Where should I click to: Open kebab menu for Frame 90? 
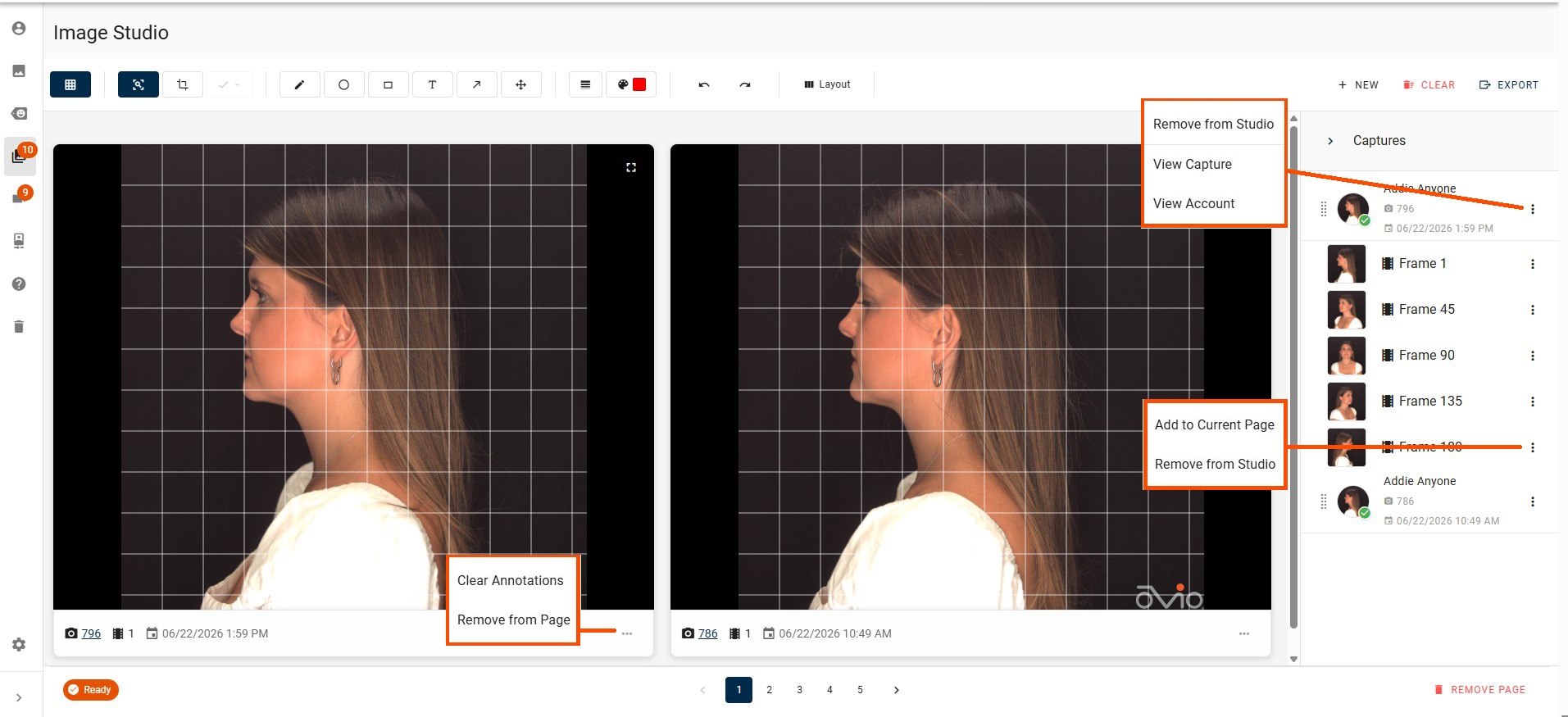click(x=1533, y=356)
